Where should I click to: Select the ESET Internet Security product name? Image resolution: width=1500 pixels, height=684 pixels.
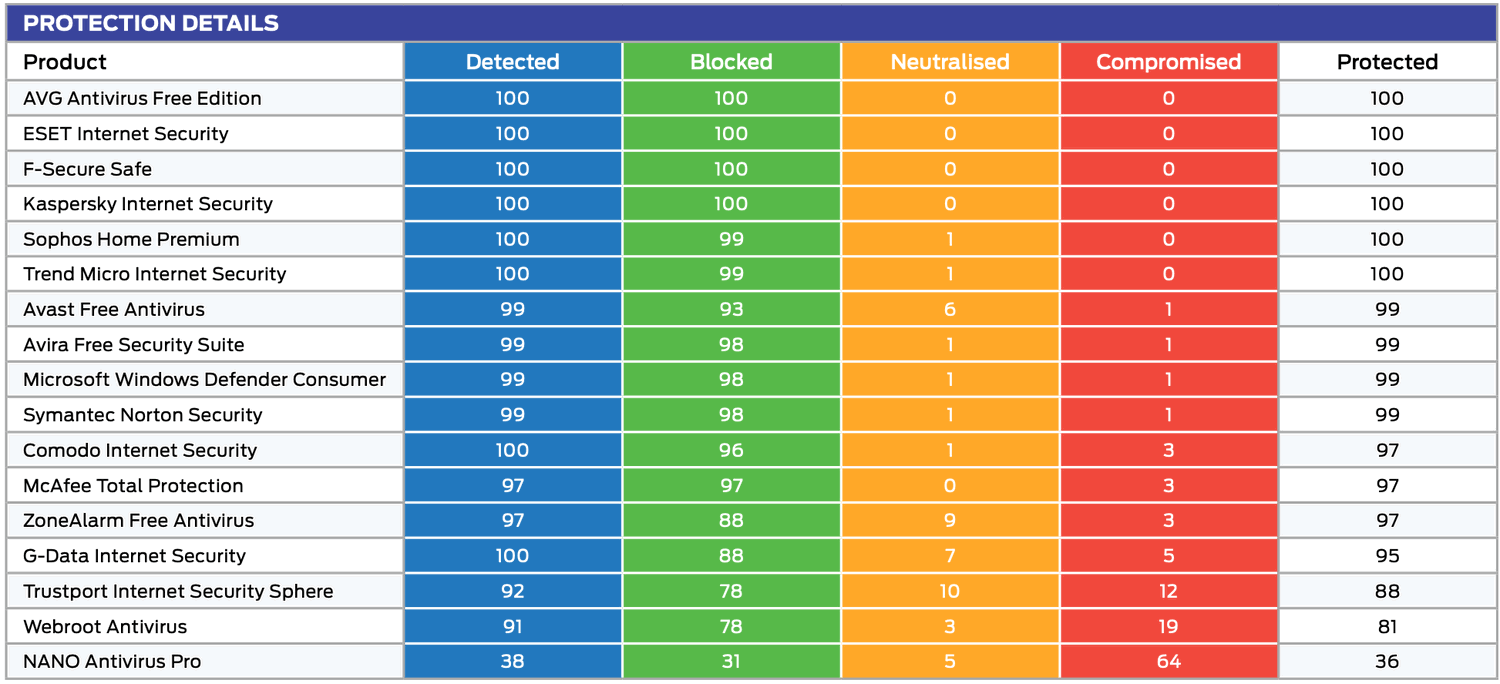(x=126, y=134)
